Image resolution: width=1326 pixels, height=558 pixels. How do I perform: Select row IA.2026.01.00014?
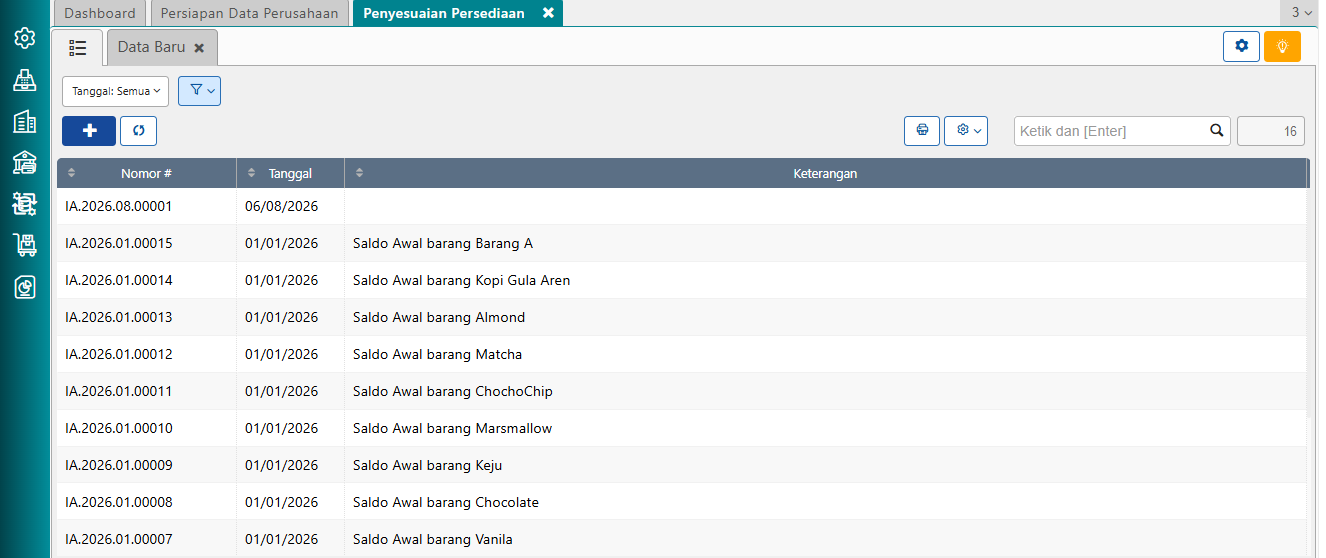coord(681,280)
